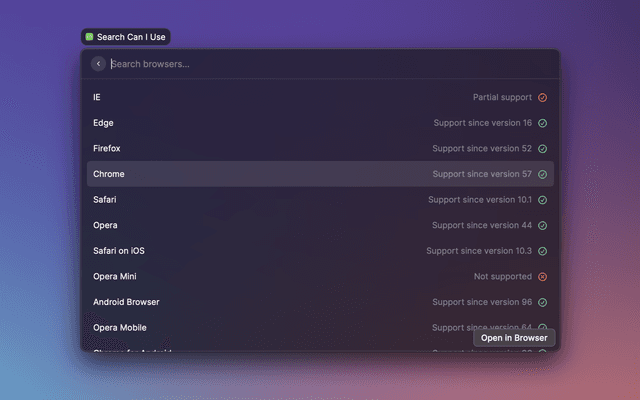The height and width of the screenshot is (400, 640).
Task: Click the Edge supported checkmark icon
Action: click(x=542, y=123)
